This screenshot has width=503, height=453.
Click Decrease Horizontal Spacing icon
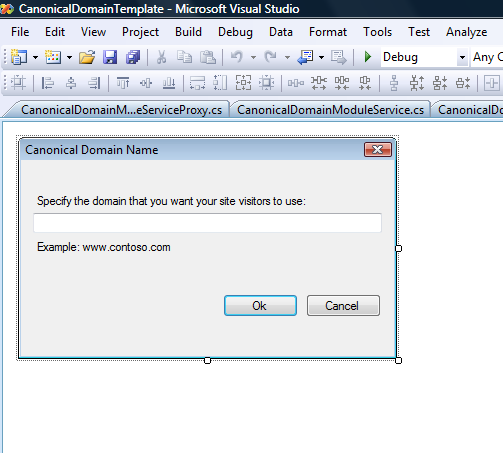342,83
